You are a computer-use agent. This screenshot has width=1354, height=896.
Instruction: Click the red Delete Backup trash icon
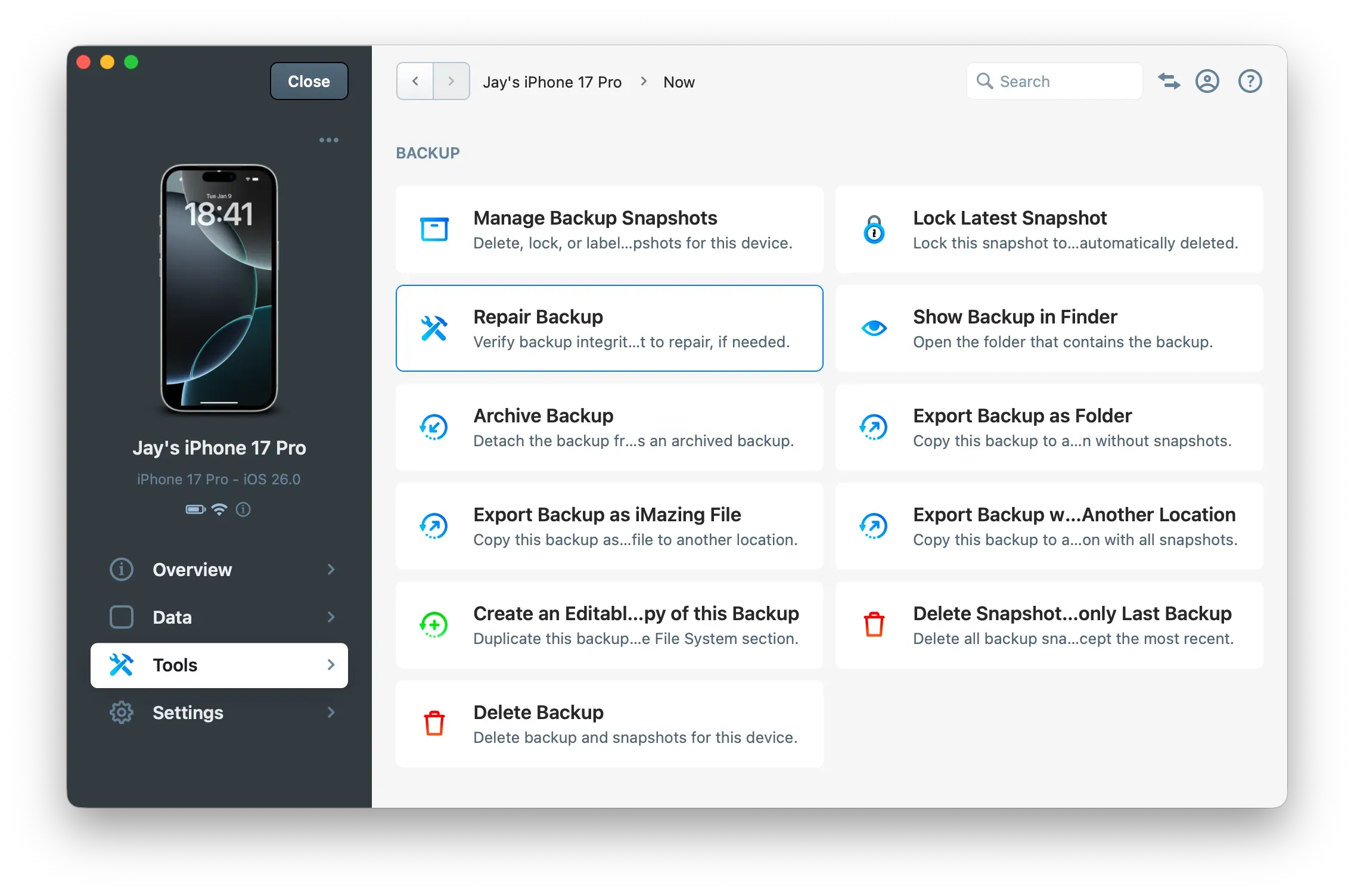tap(434, 723)
